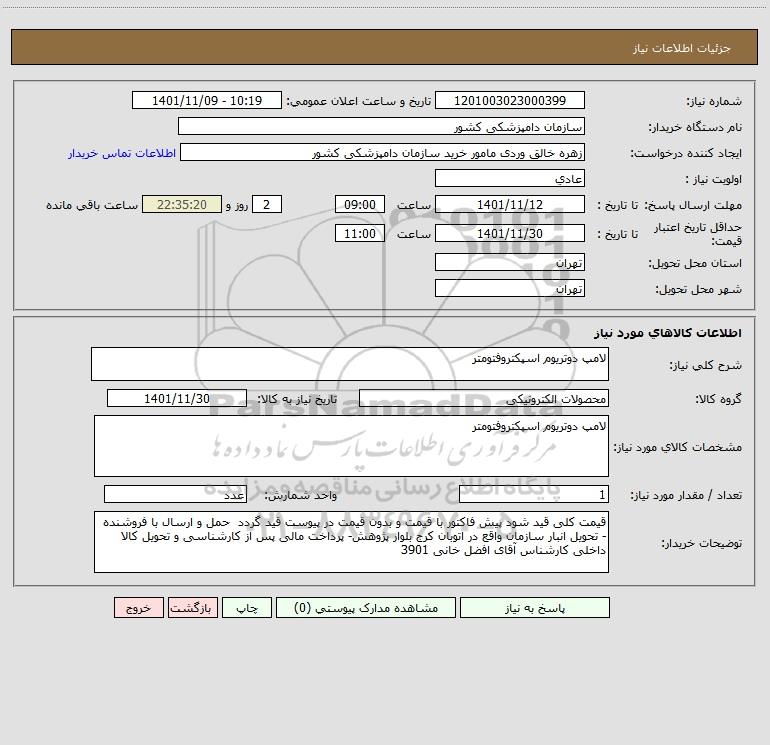The height and width of the screenshot is (745, 770).
Task: Click the quantity field showing 1
Action: tap(534, 495)
